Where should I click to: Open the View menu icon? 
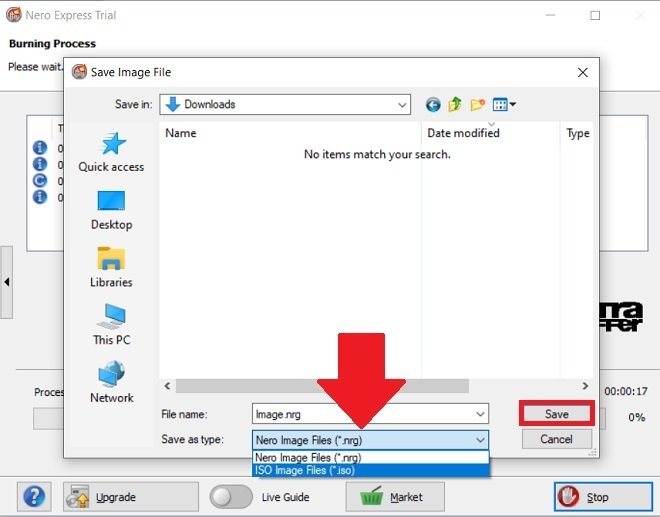pyautogui.click(x=504, y=104)
